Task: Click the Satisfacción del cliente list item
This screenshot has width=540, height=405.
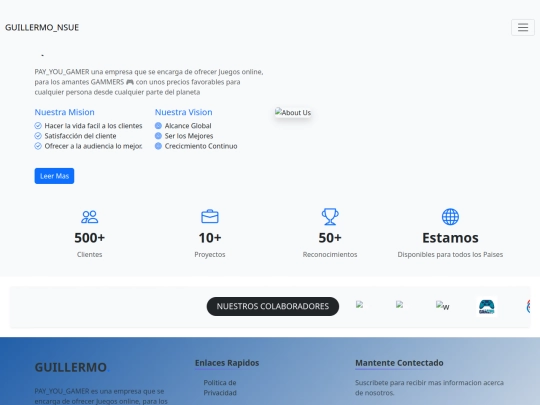Action: click(80, 136)
